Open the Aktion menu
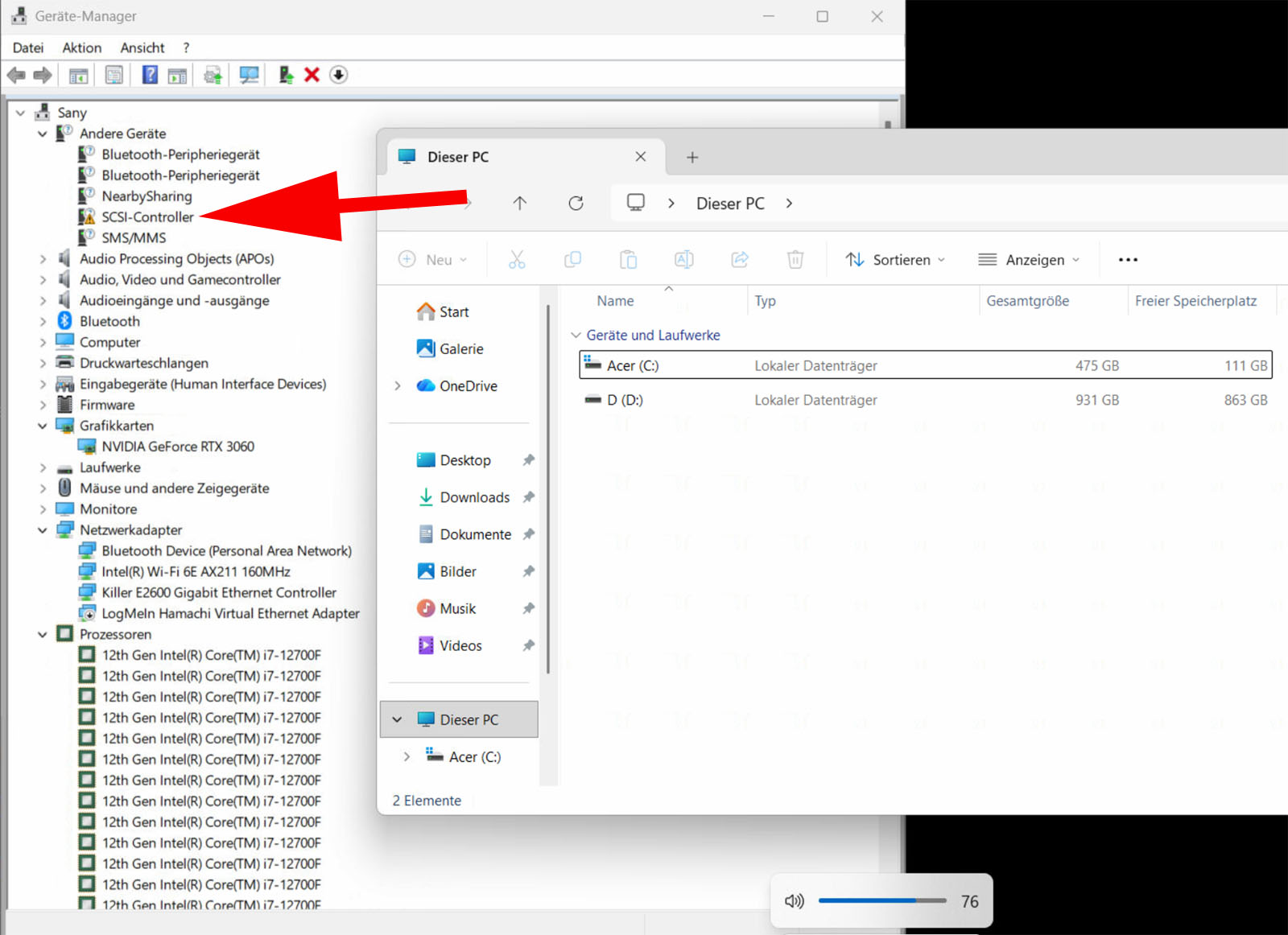Viewport: 1288px width, 935px height. point(82,48)
